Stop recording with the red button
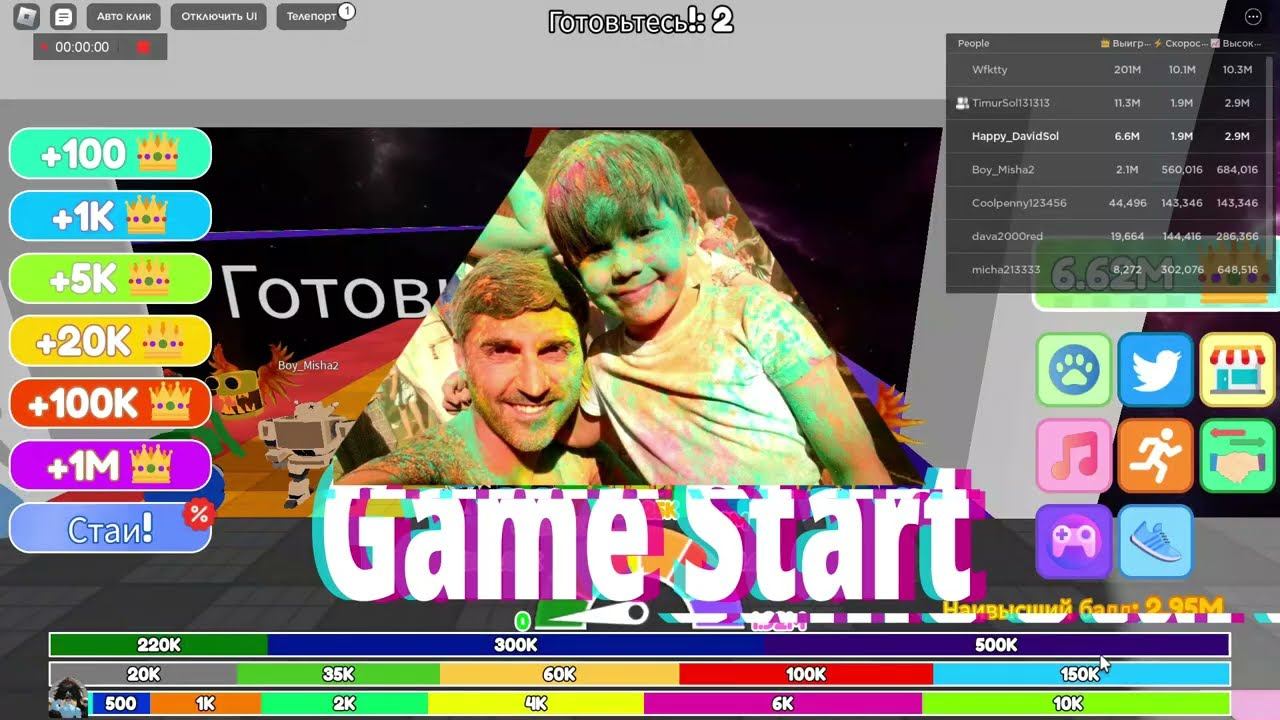1280x720 pixels. pos(143,47)
